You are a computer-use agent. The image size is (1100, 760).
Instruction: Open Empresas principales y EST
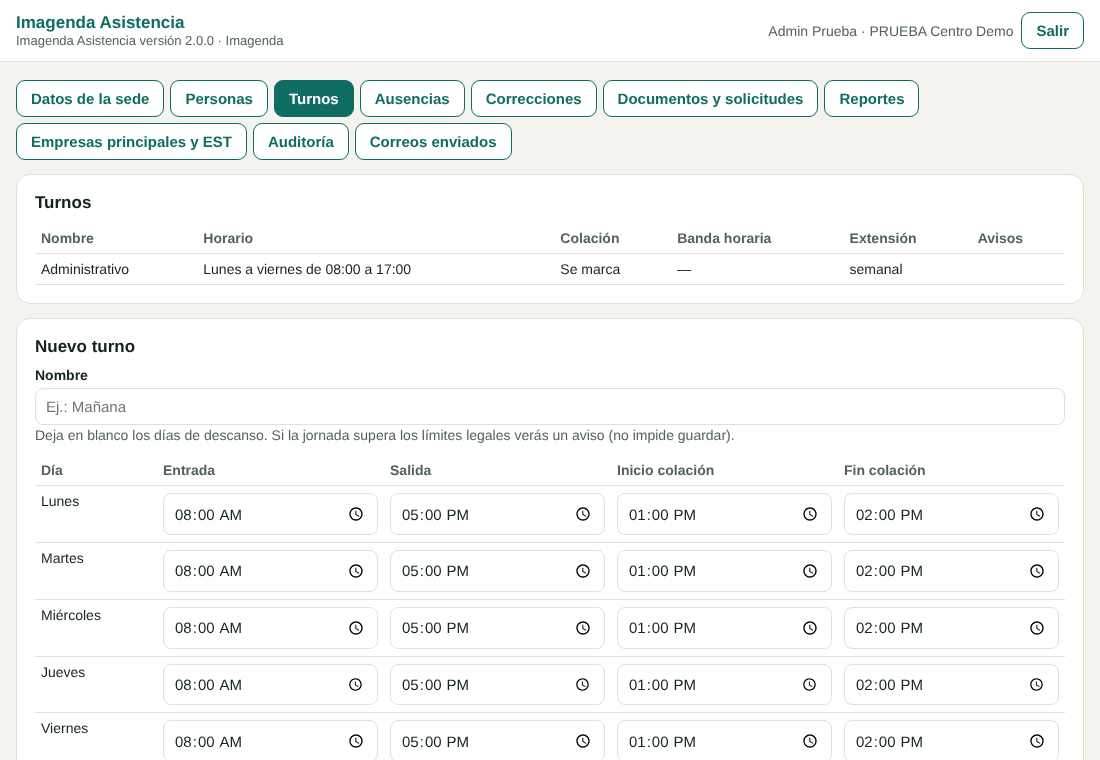pos(131,142)
